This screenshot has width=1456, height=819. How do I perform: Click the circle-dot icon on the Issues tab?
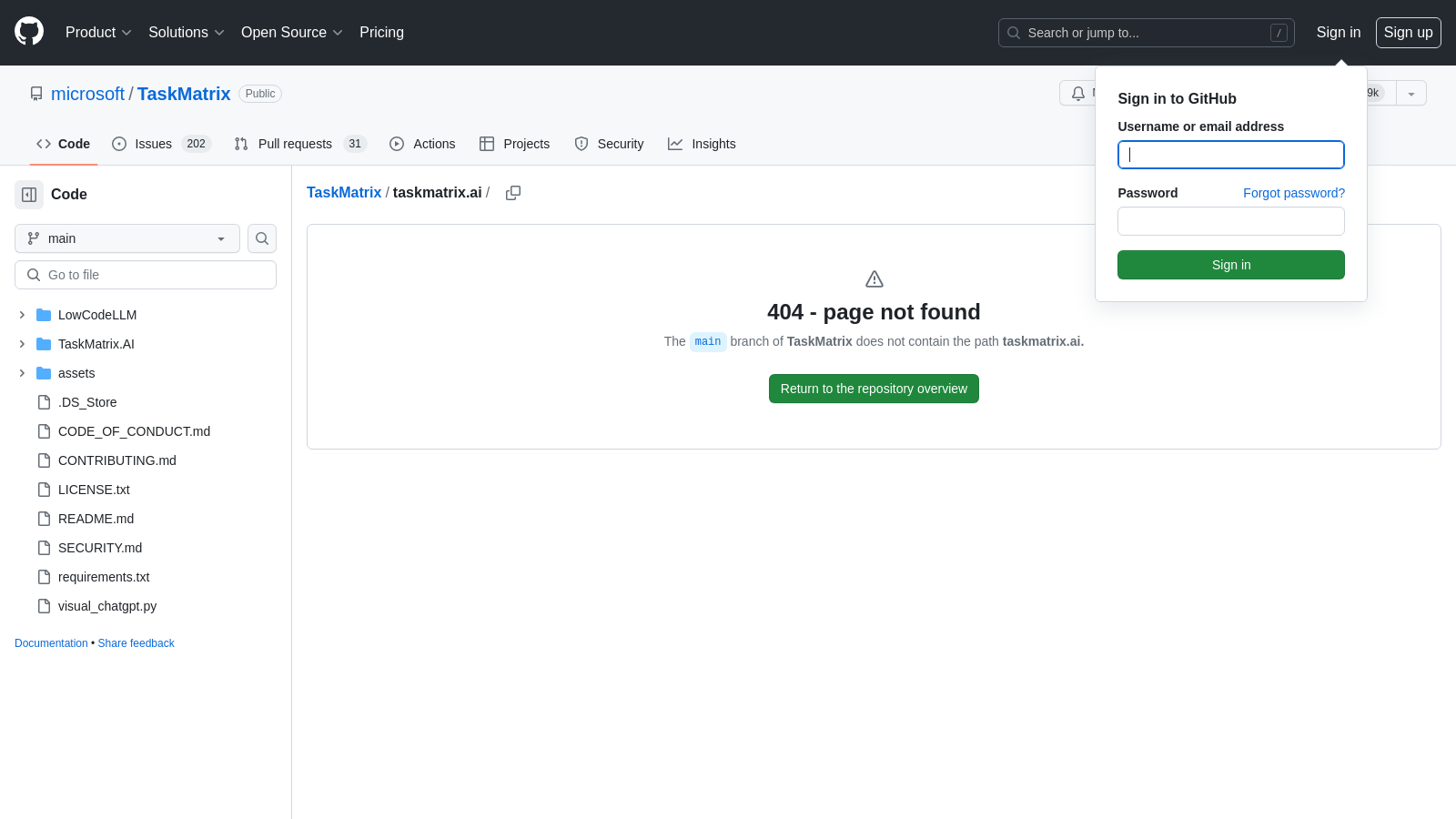(x=119, y=144)
